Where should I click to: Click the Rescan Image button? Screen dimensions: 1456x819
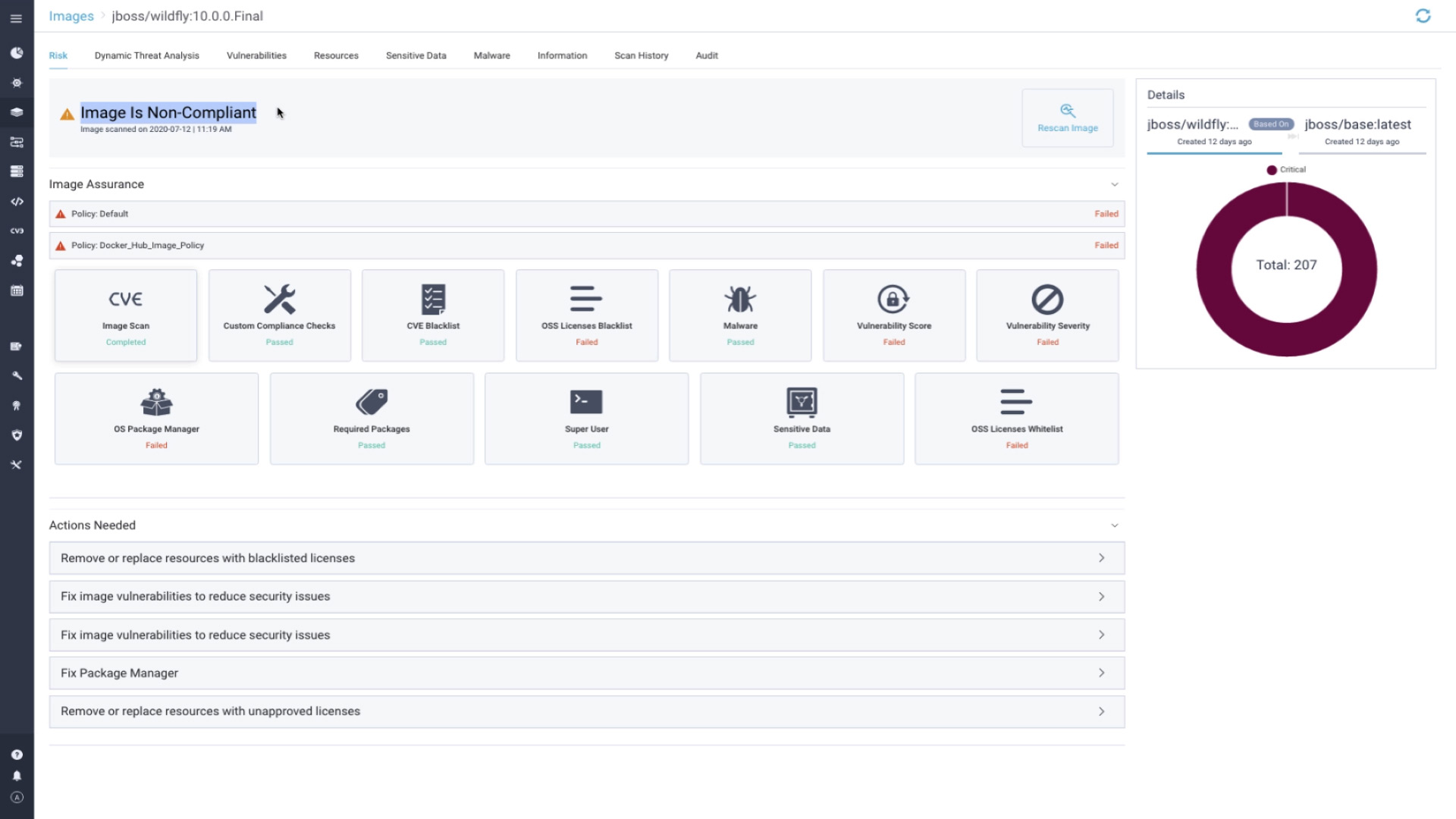pos(1068,118)
